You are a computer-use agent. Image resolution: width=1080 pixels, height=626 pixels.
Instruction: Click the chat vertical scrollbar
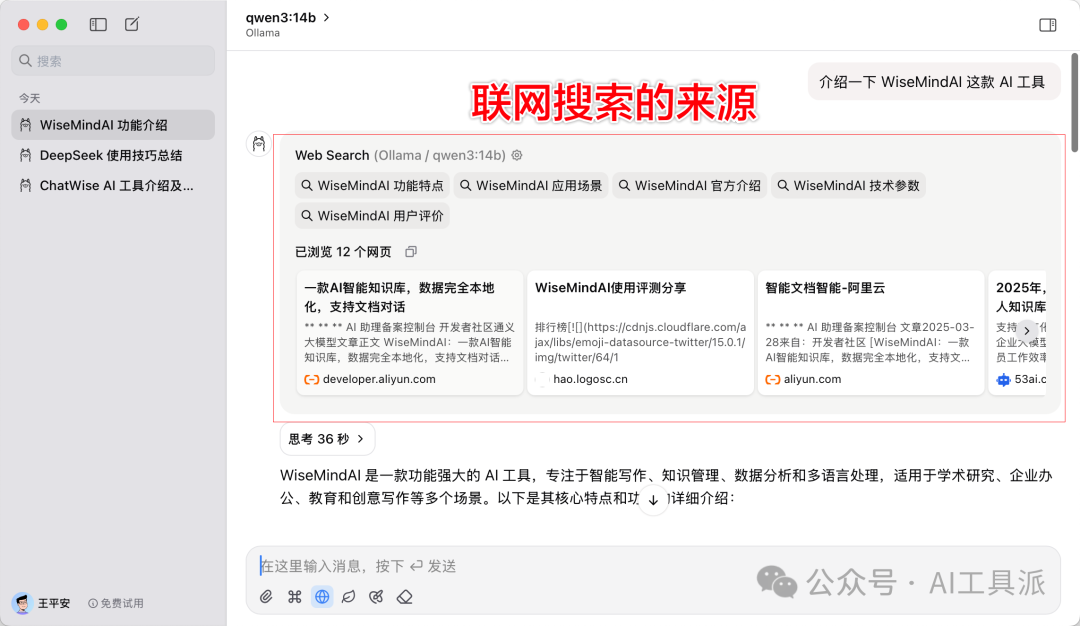[1074, 103]
